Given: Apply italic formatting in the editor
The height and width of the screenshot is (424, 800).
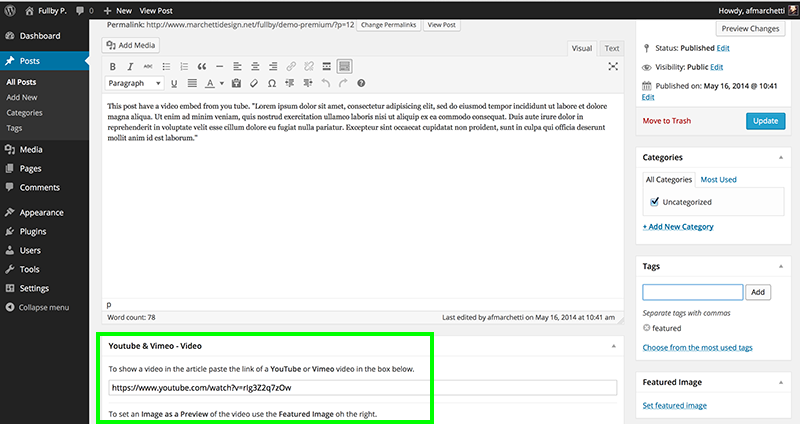Looking at the screenshot, I should point(130,66).
